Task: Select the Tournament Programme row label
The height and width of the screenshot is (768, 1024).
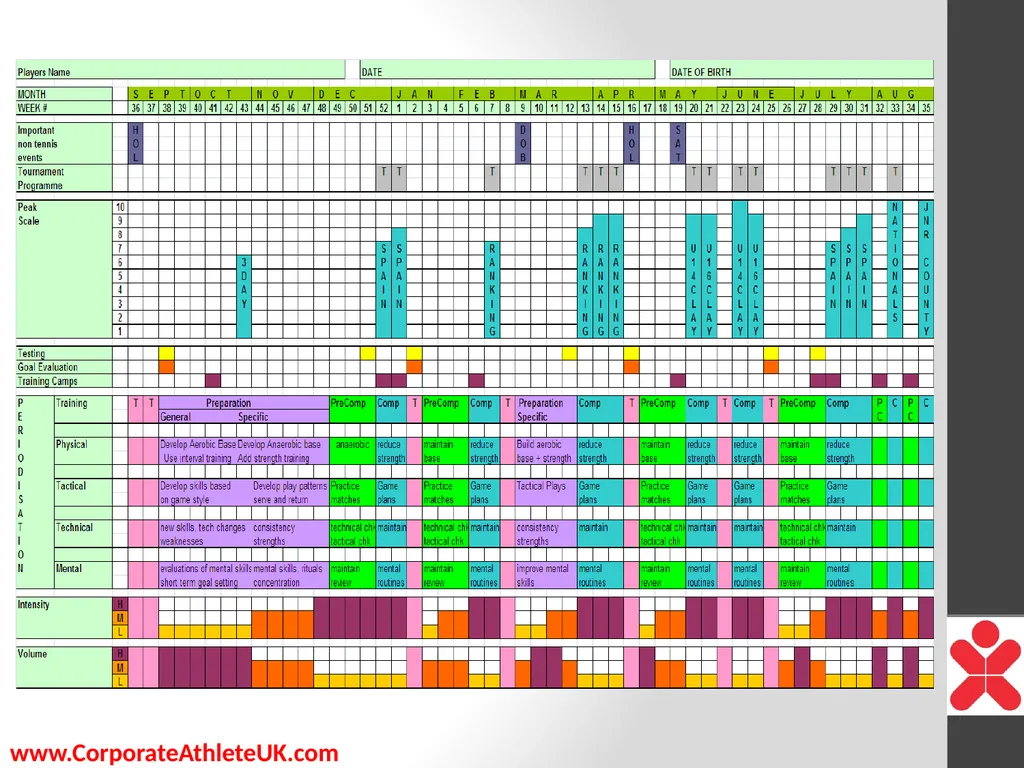Action: coord(64,178)
